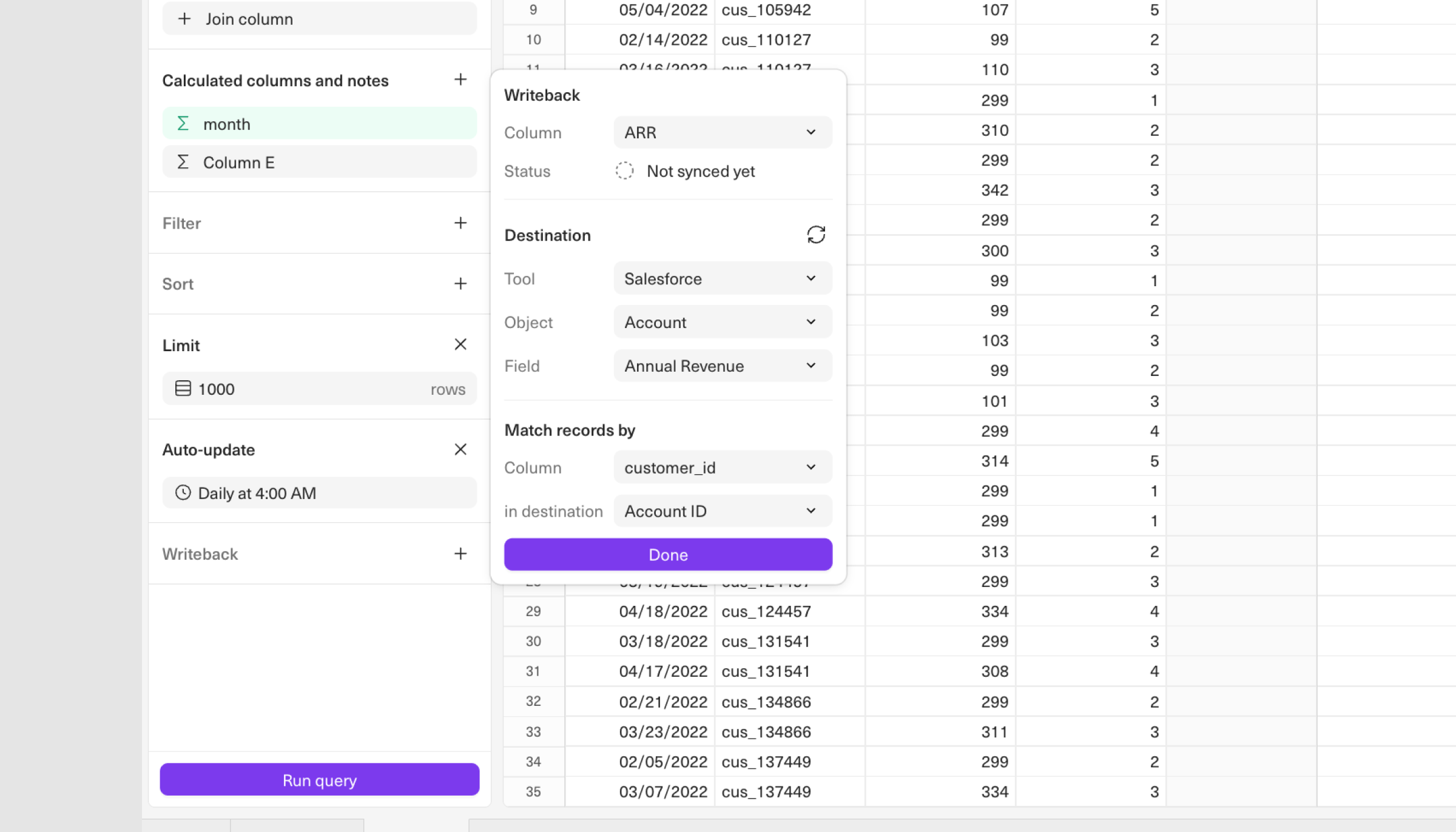The image size is (1456, 832).
Task: Remove the Limit with the X icon
Action: coord(460,344)
